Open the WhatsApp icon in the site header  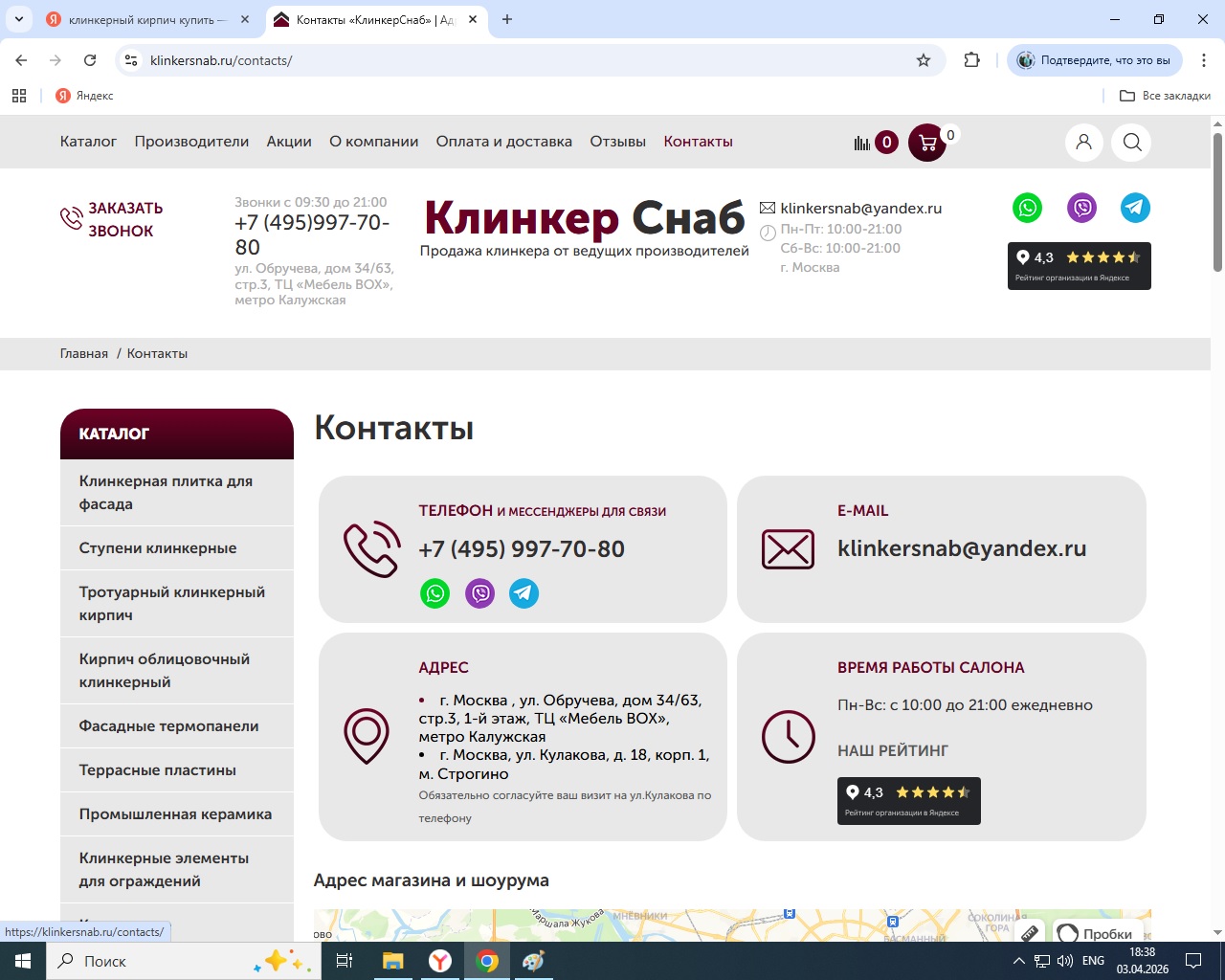(x=1028, y=208)
